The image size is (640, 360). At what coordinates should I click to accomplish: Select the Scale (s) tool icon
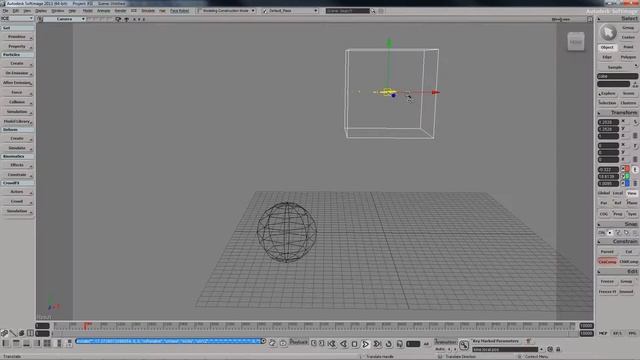635,122
